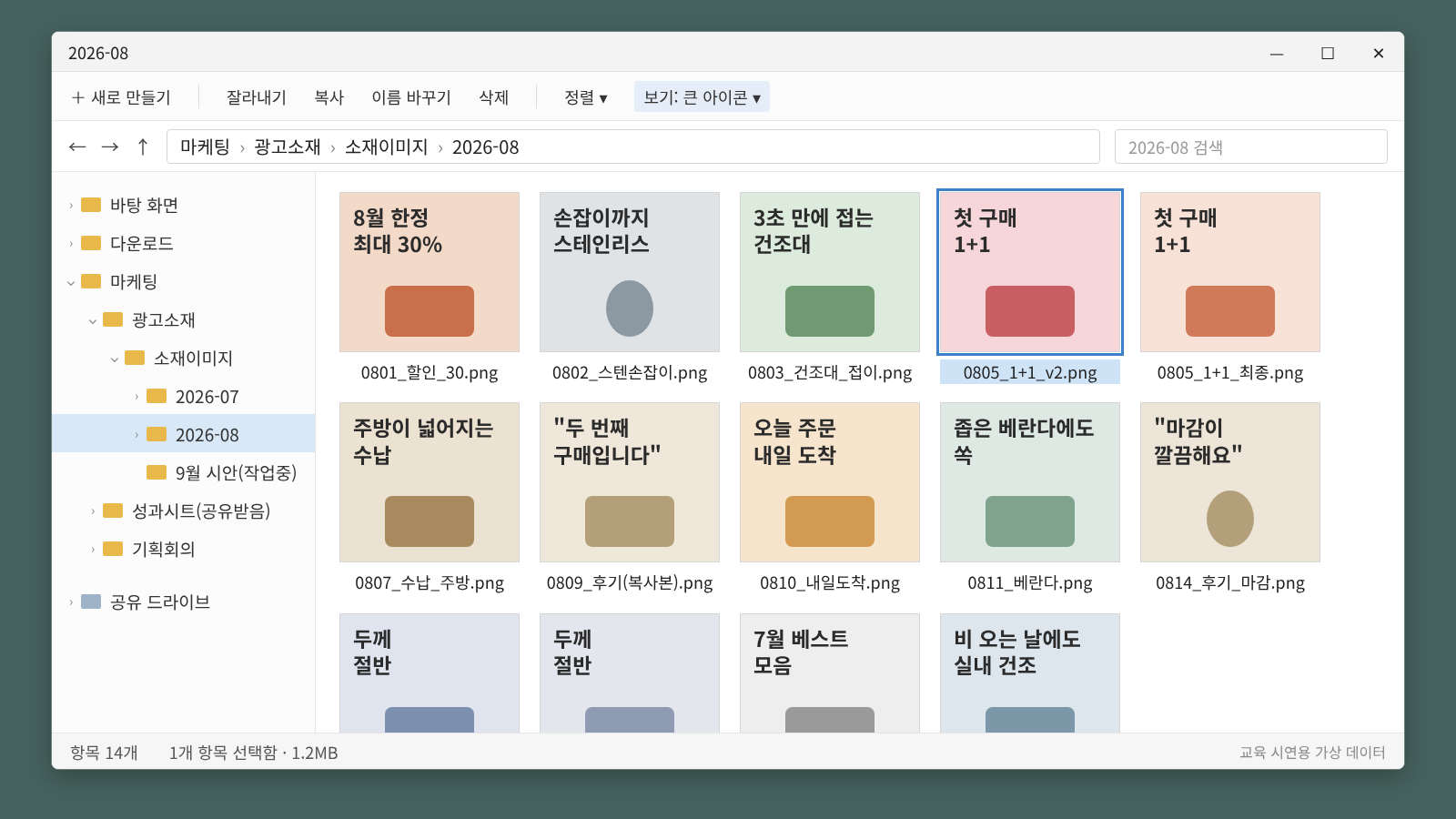1456x819 pixels.
Task: Click the 0805_1+1_v2.png file name
Action: click(x=1030, y=372)
